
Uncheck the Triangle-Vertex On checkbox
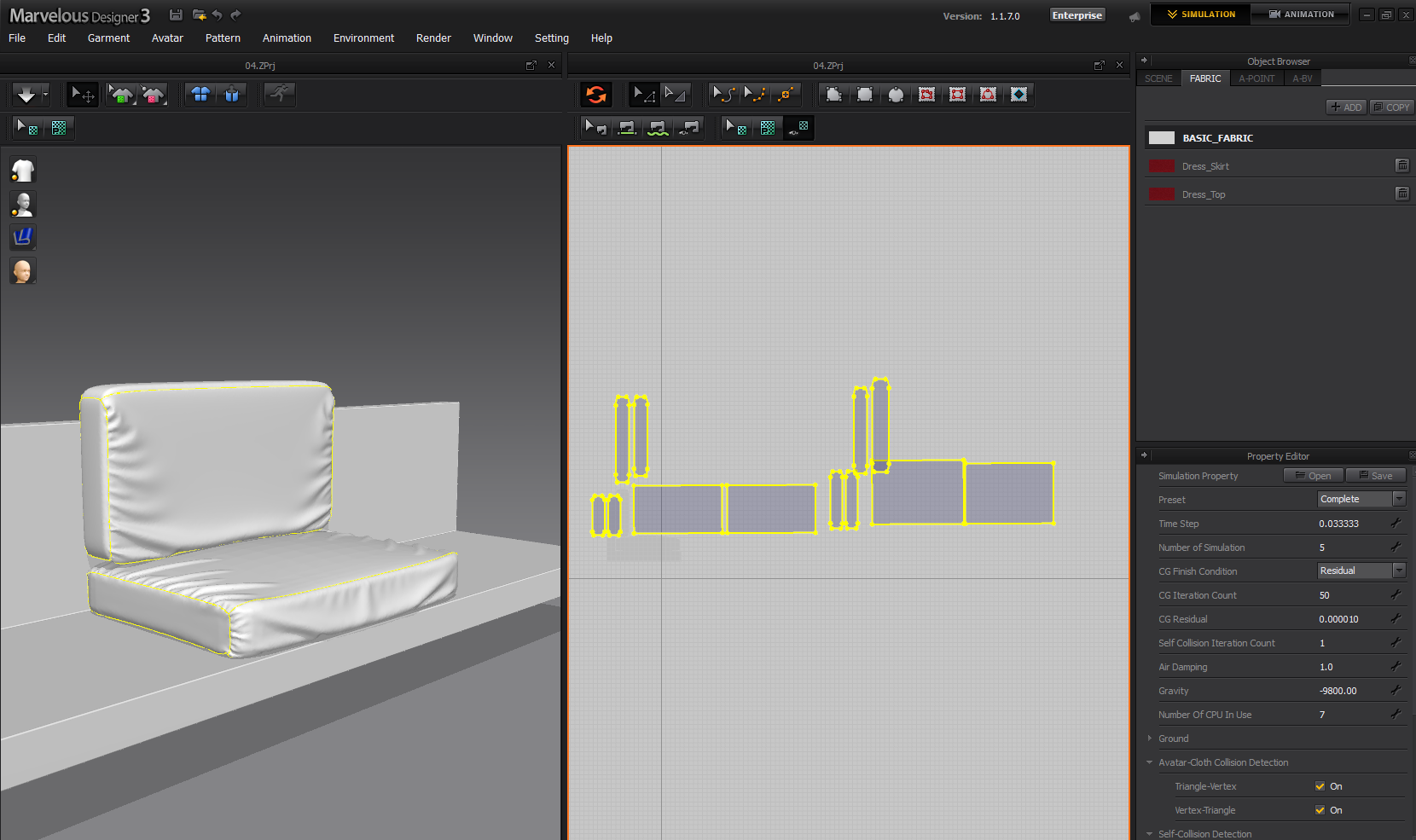[1320, 786]
